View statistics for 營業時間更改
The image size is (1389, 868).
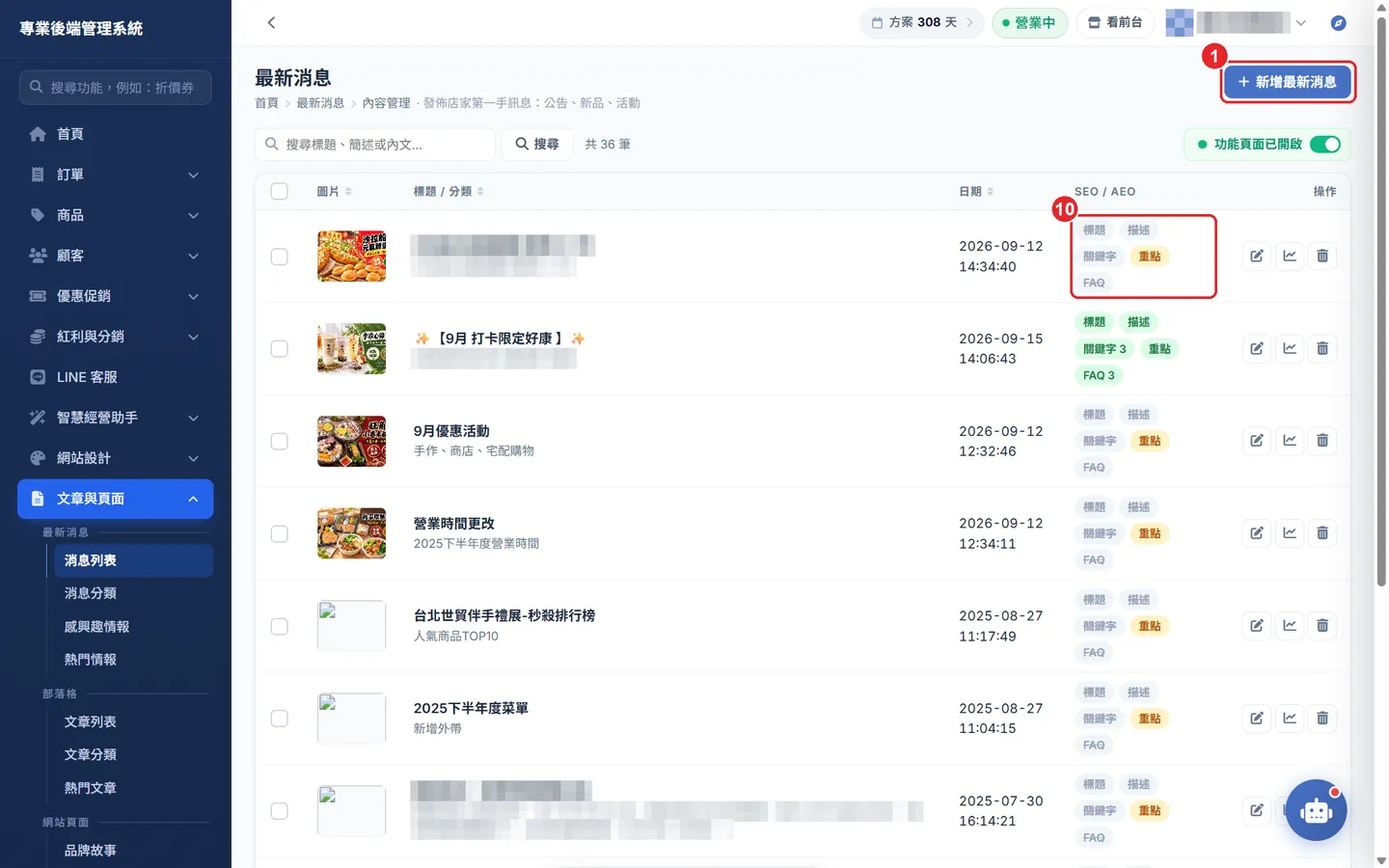point(1290,533)
